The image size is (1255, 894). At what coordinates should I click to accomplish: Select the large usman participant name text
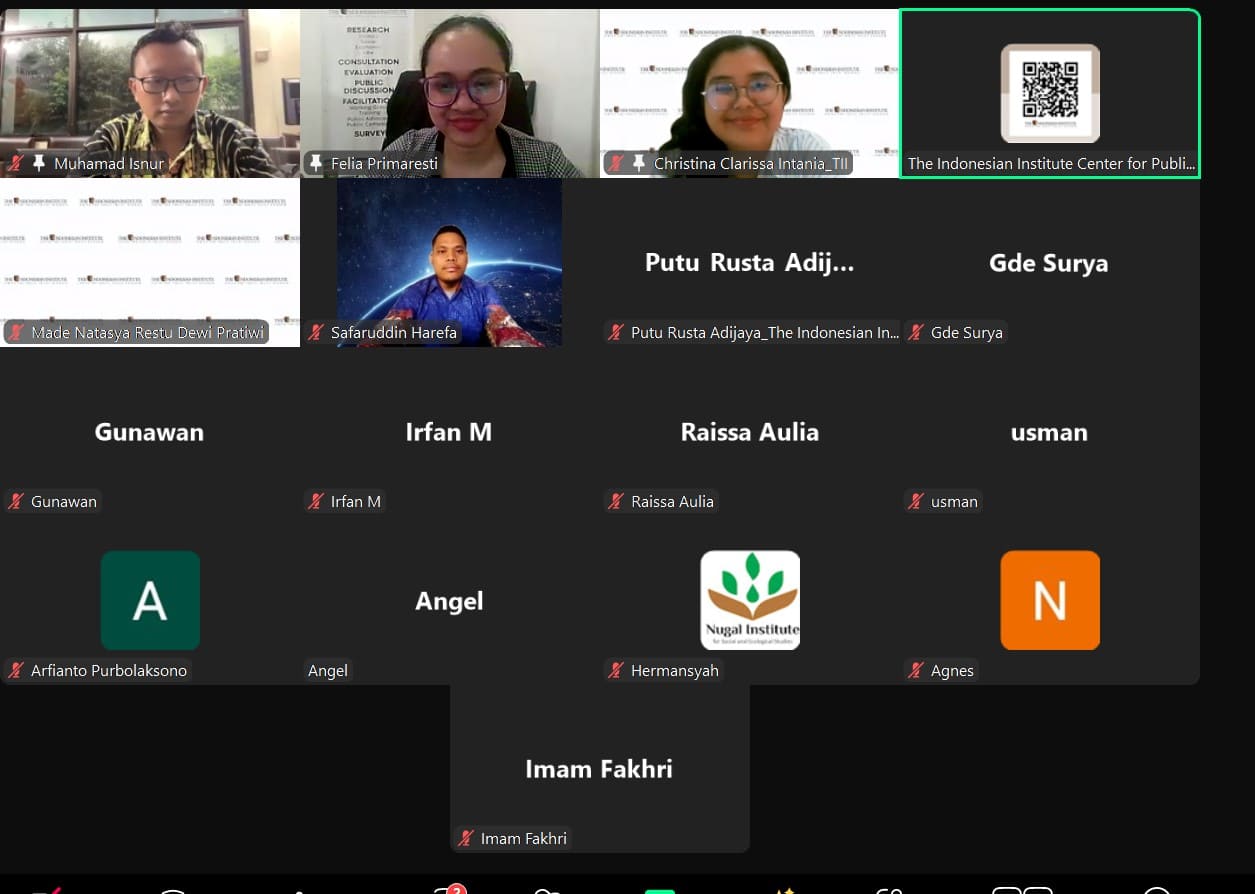click(1049, 432)
